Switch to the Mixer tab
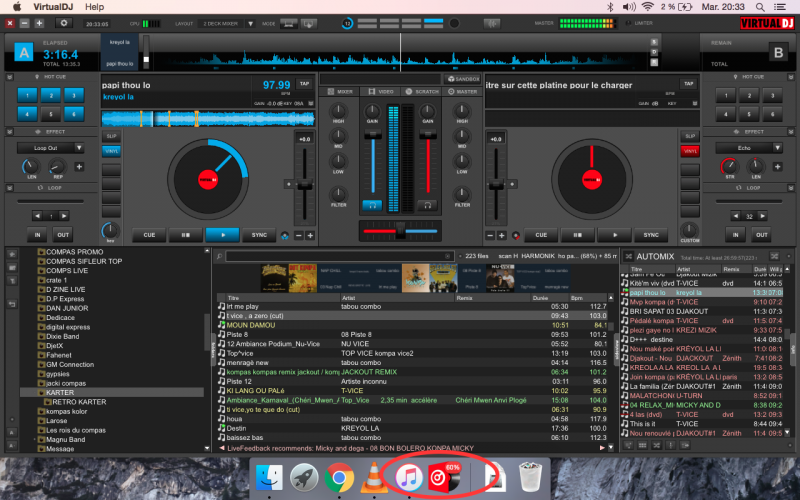The image size is (800, 500). click(340, 92)
